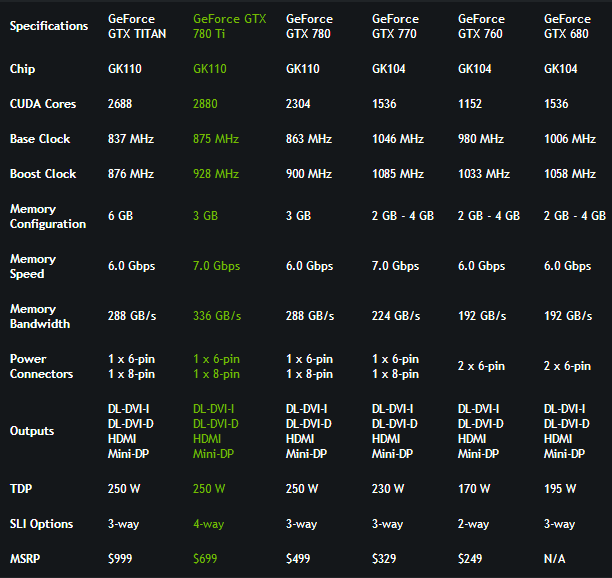Click the GK104 chip under GTX 770

[x=389, y=69]
